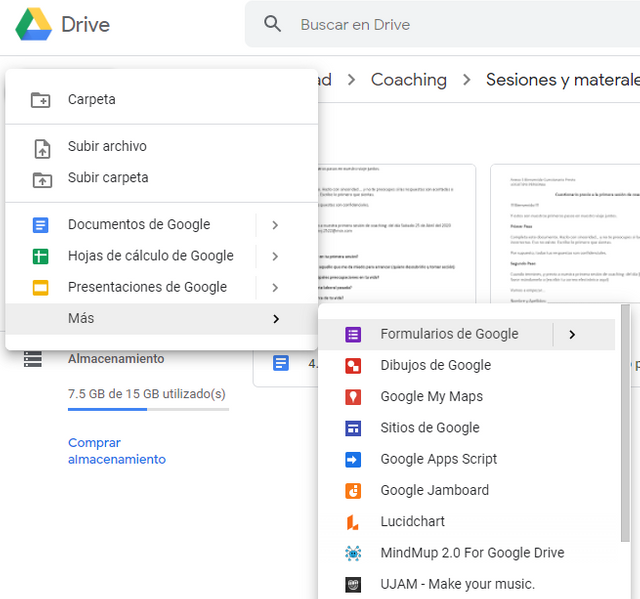
Task: Choose Sitios de Google
Action: 467,428
